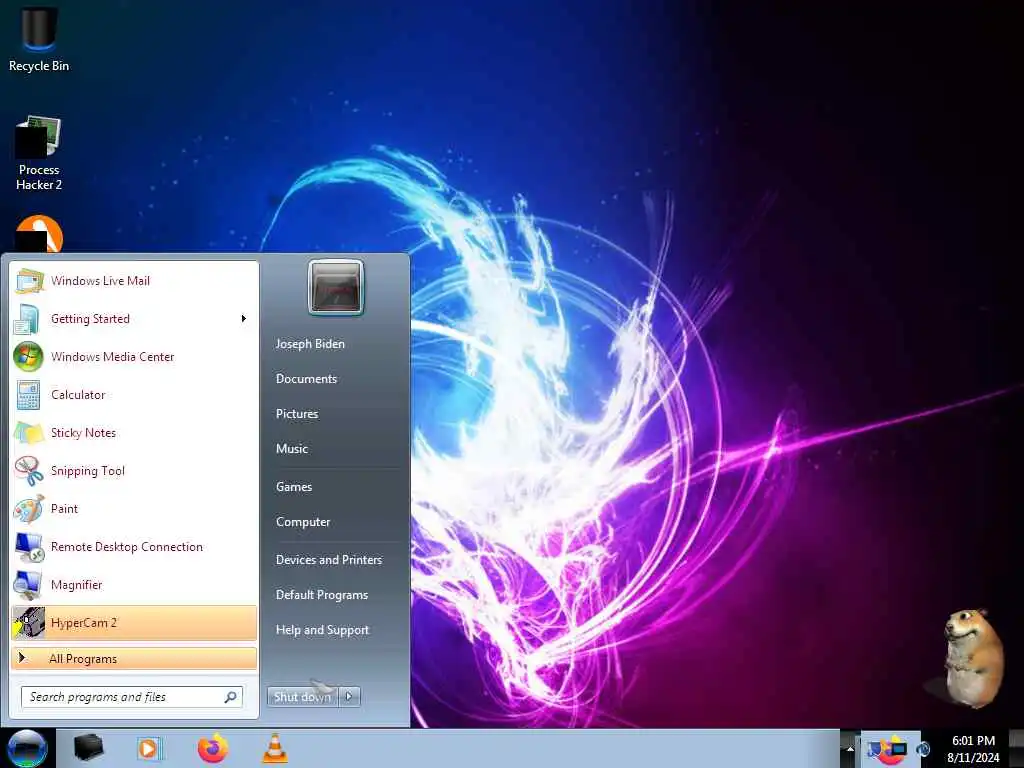Click the hamster desktop pet

click(973, 658)
